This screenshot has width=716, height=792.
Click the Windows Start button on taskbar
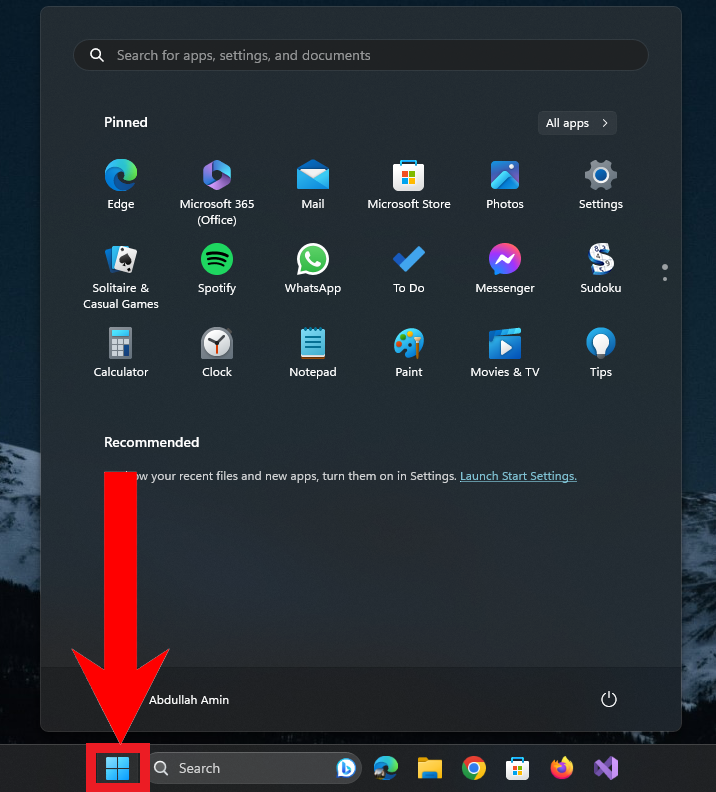[118, 768]
